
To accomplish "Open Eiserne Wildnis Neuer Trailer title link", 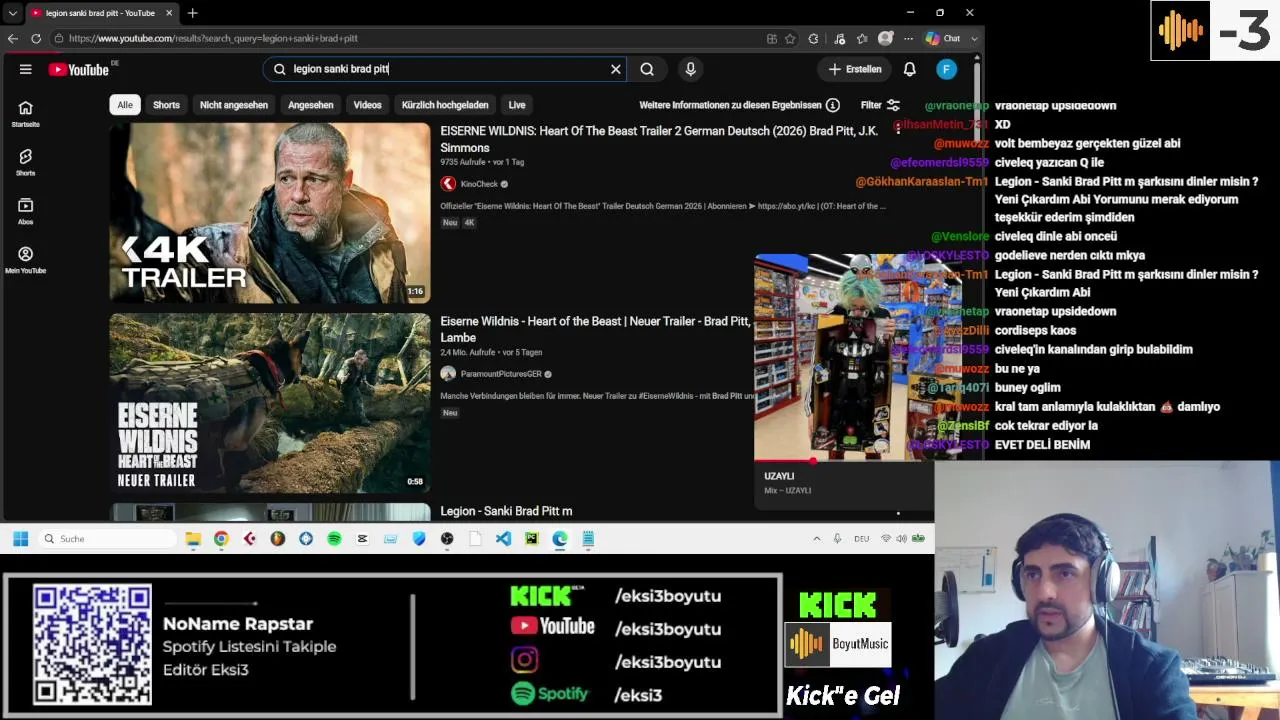I will 595,329.
